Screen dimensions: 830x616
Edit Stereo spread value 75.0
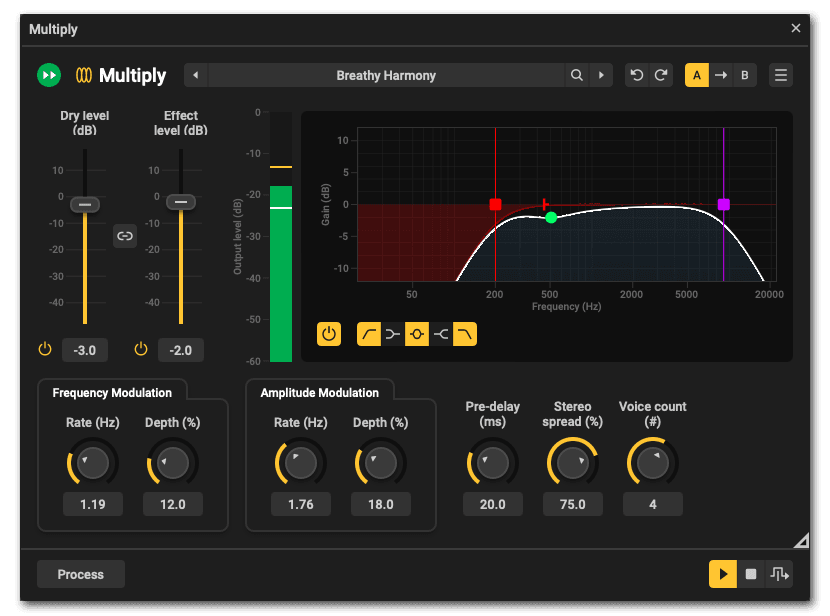[573, 504]
